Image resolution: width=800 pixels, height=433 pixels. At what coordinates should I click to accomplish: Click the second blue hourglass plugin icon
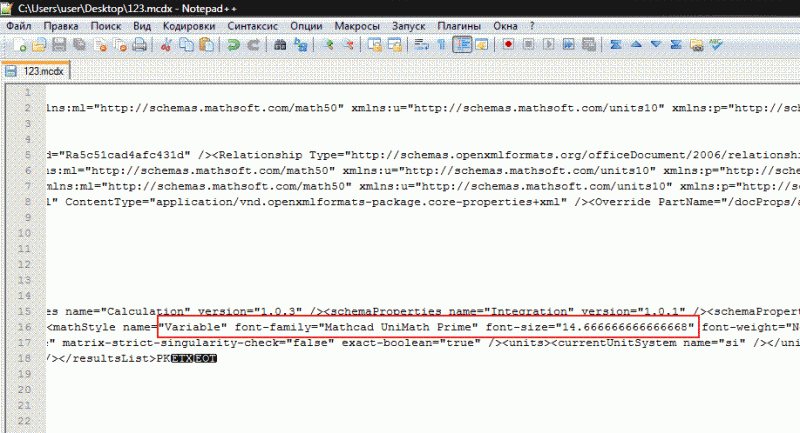click(676, 45)
